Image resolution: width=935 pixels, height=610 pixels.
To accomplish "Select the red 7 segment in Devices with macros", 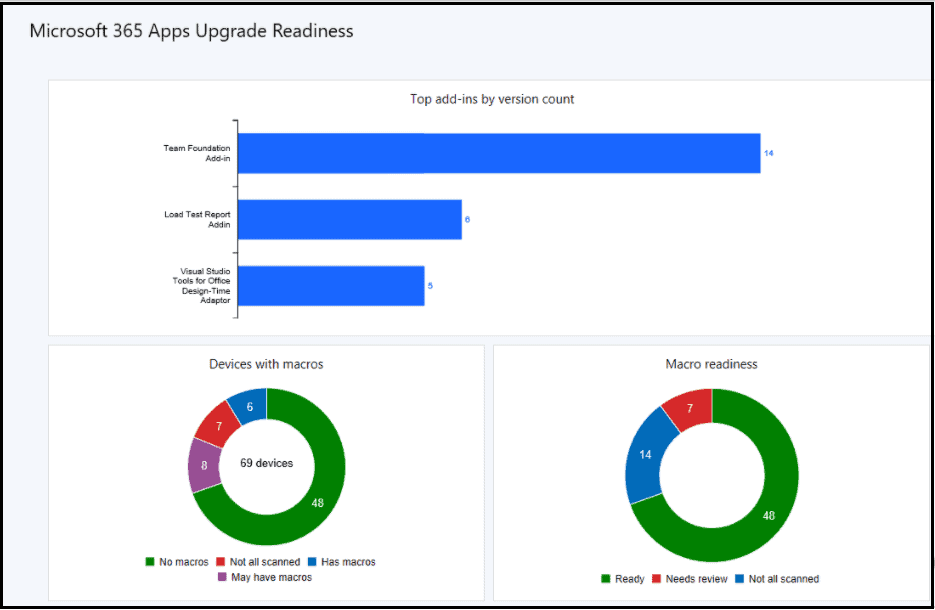I will [x=219, y=426].
